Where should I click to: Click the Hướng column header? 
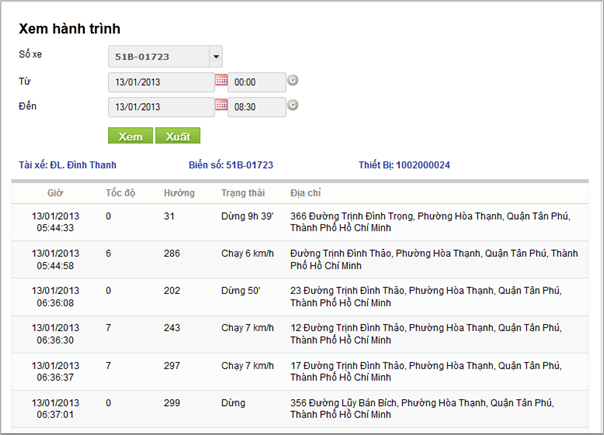[179, 192]
